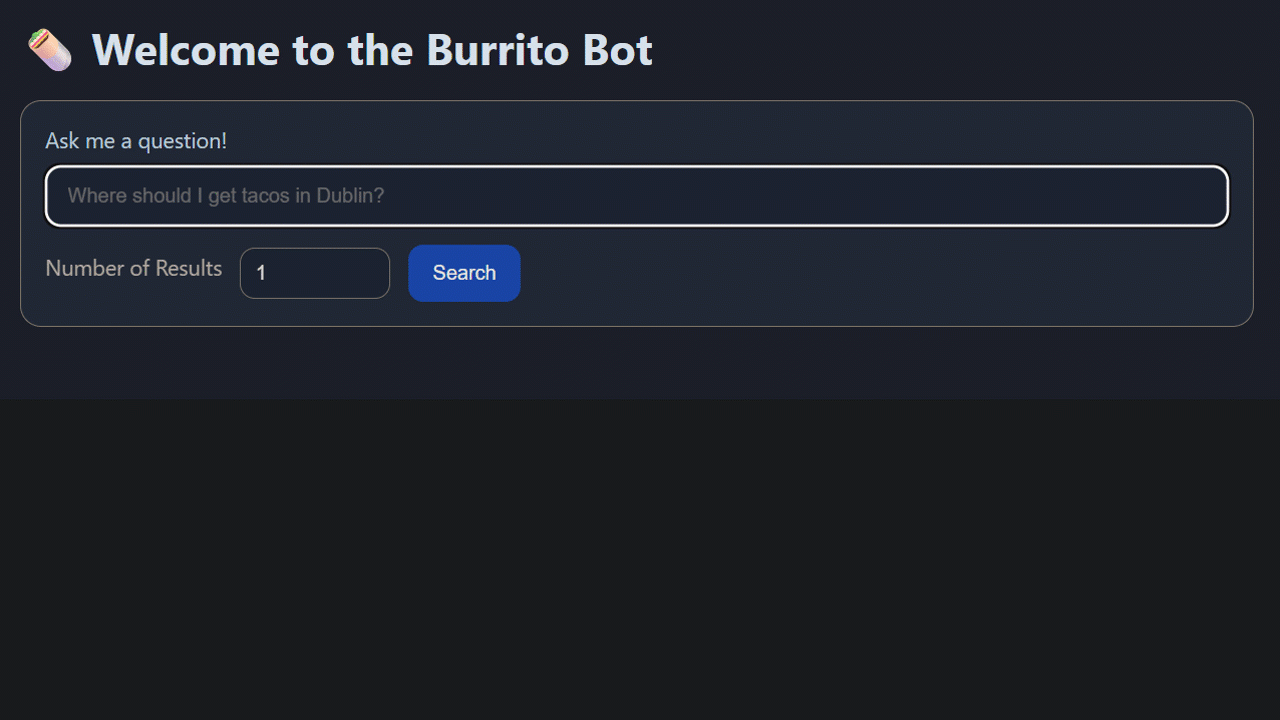
Task: Select the value 1 in results field
Action: 261,273
